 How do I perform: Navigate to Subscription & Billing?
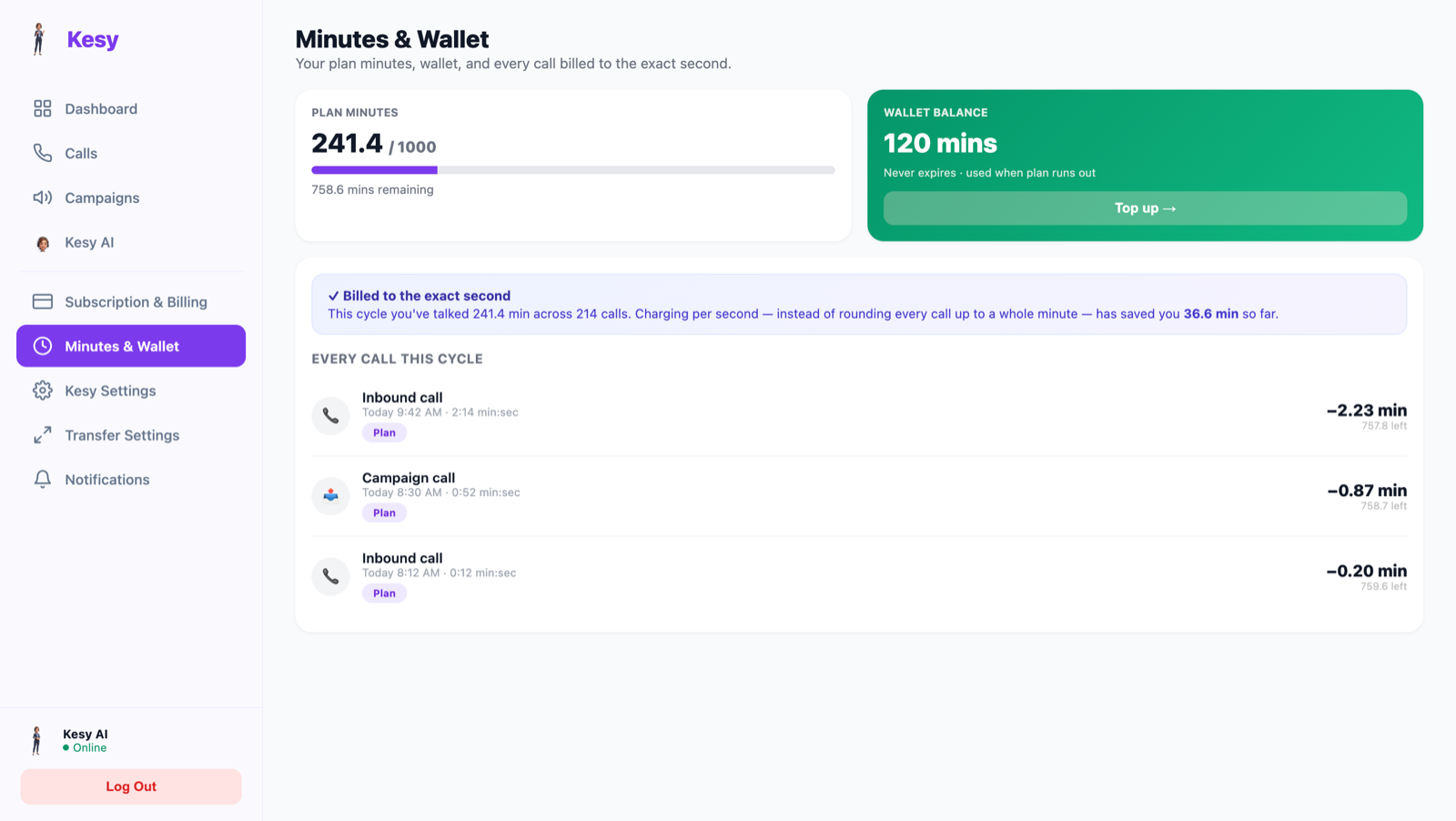131,301
